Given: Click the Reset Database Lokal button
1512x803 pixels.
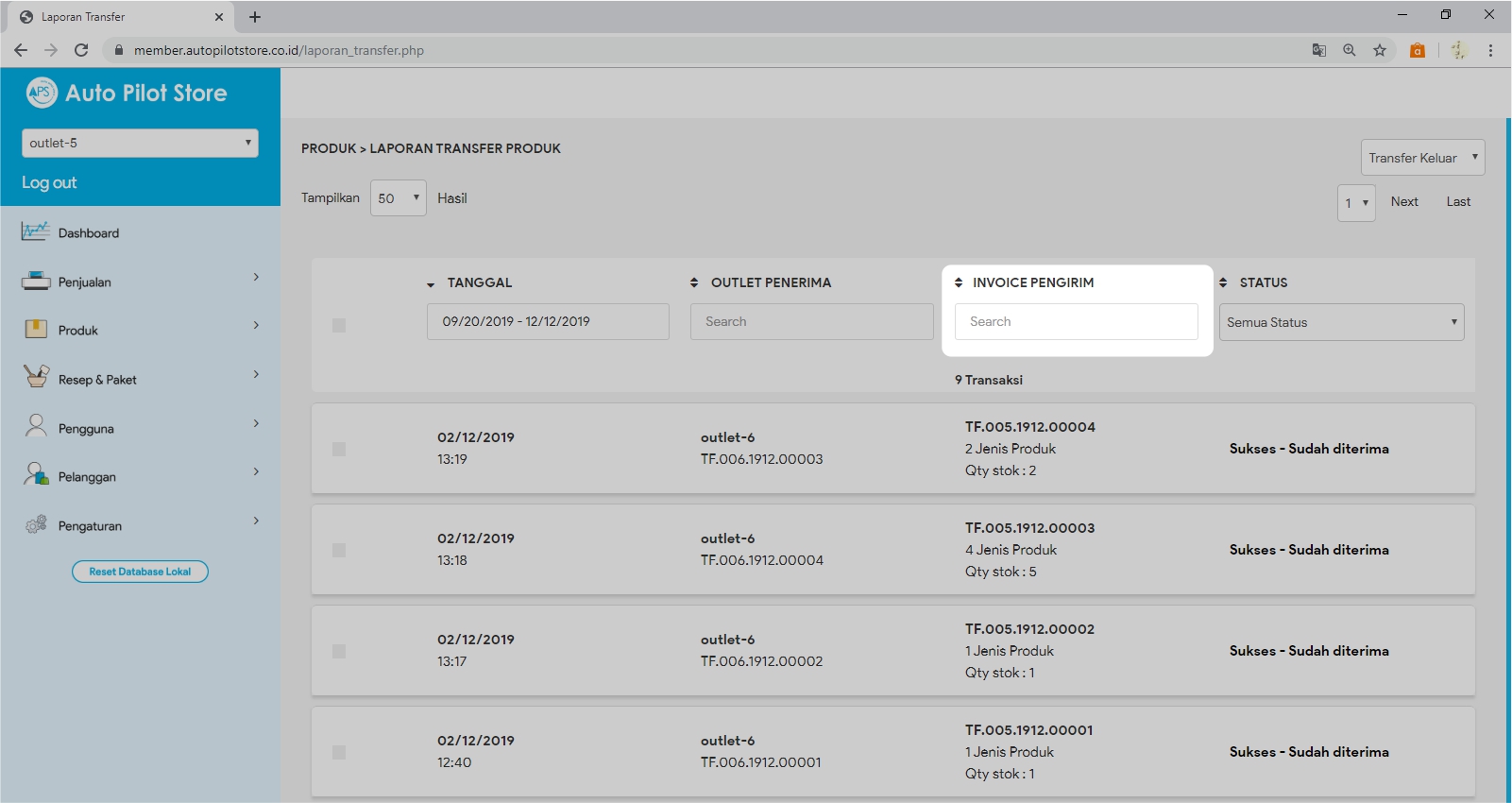Looking at the screenshot, I should 140,572.
